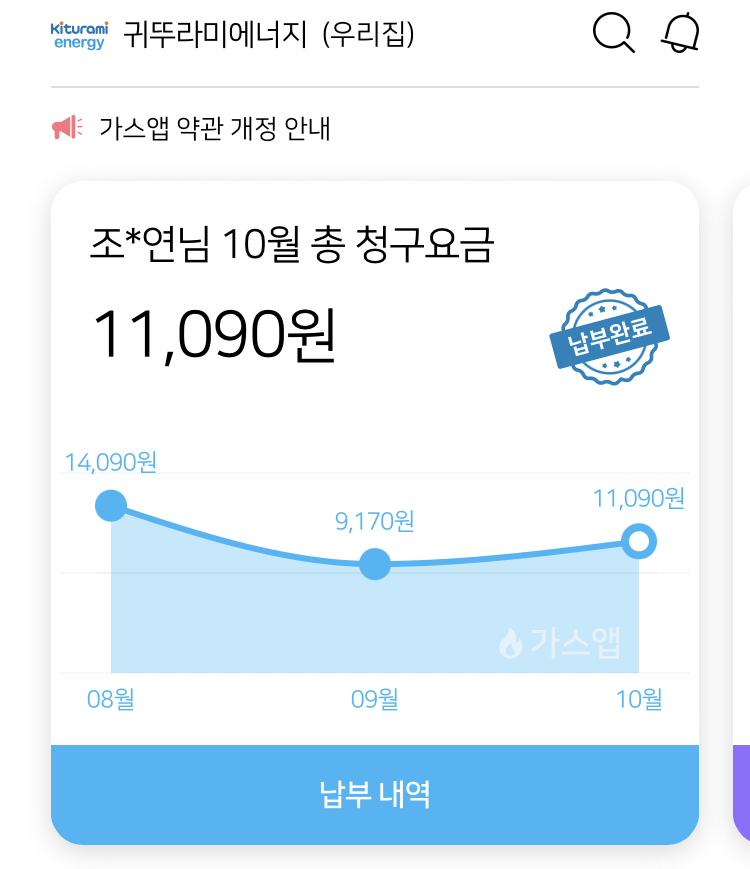Tap the 10월 axis label
The width and height of the screenshot is (750, 869).
tap(639, 699)
